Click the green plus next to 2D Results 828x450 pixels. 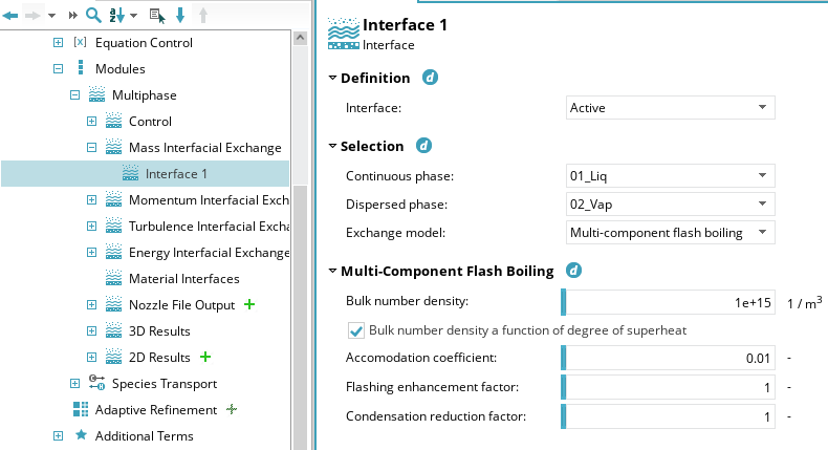pos(206,356)
